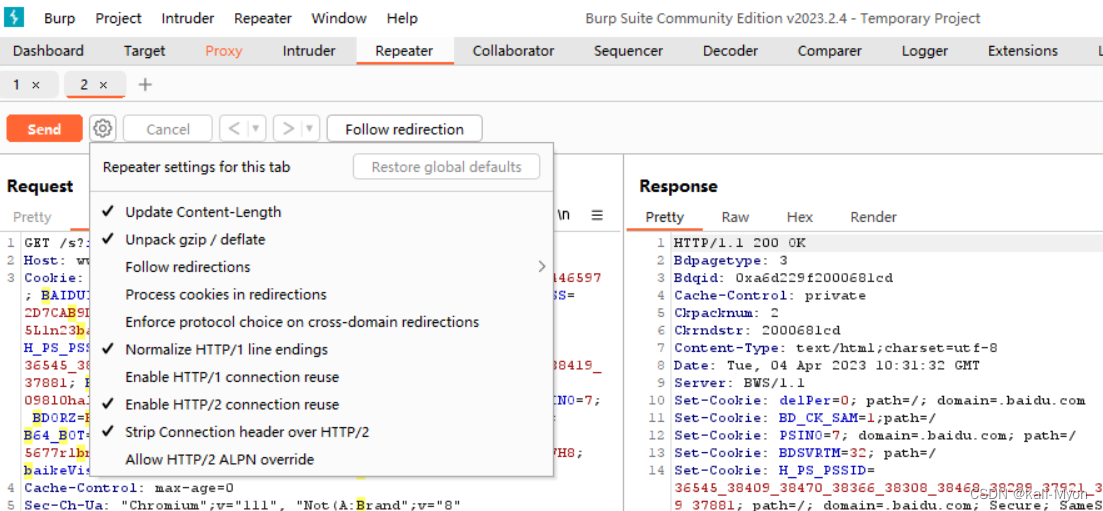The height and width of the screenshot is (511, 1103).
Task: Enable Enforce protocol choice on cross-domain redirections
Action: pos(321,322)
